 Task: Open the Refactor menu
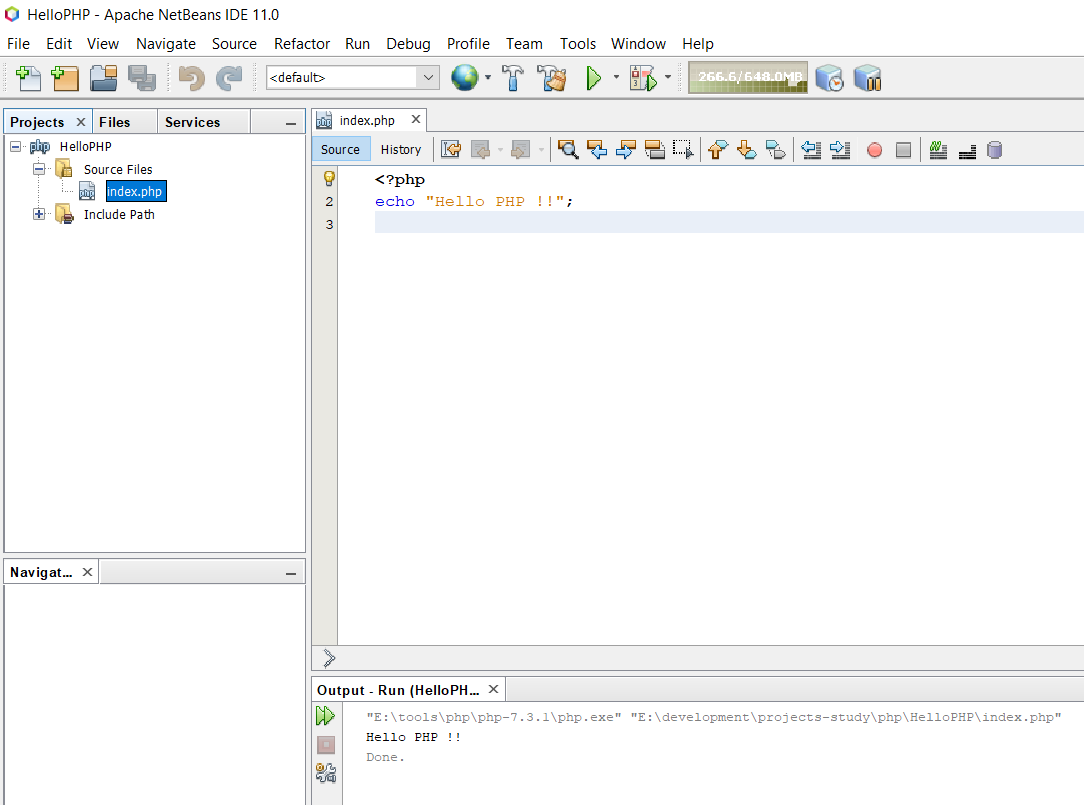click(302, 44)
